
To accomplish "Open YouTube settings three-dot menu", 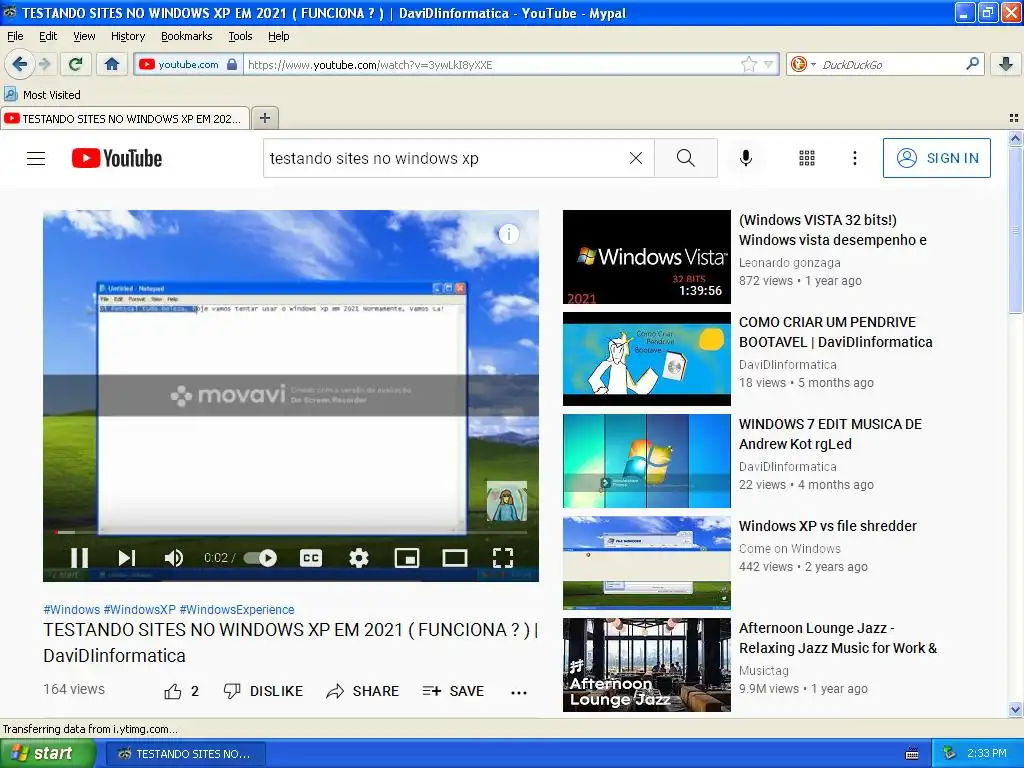I will (854, 158).
